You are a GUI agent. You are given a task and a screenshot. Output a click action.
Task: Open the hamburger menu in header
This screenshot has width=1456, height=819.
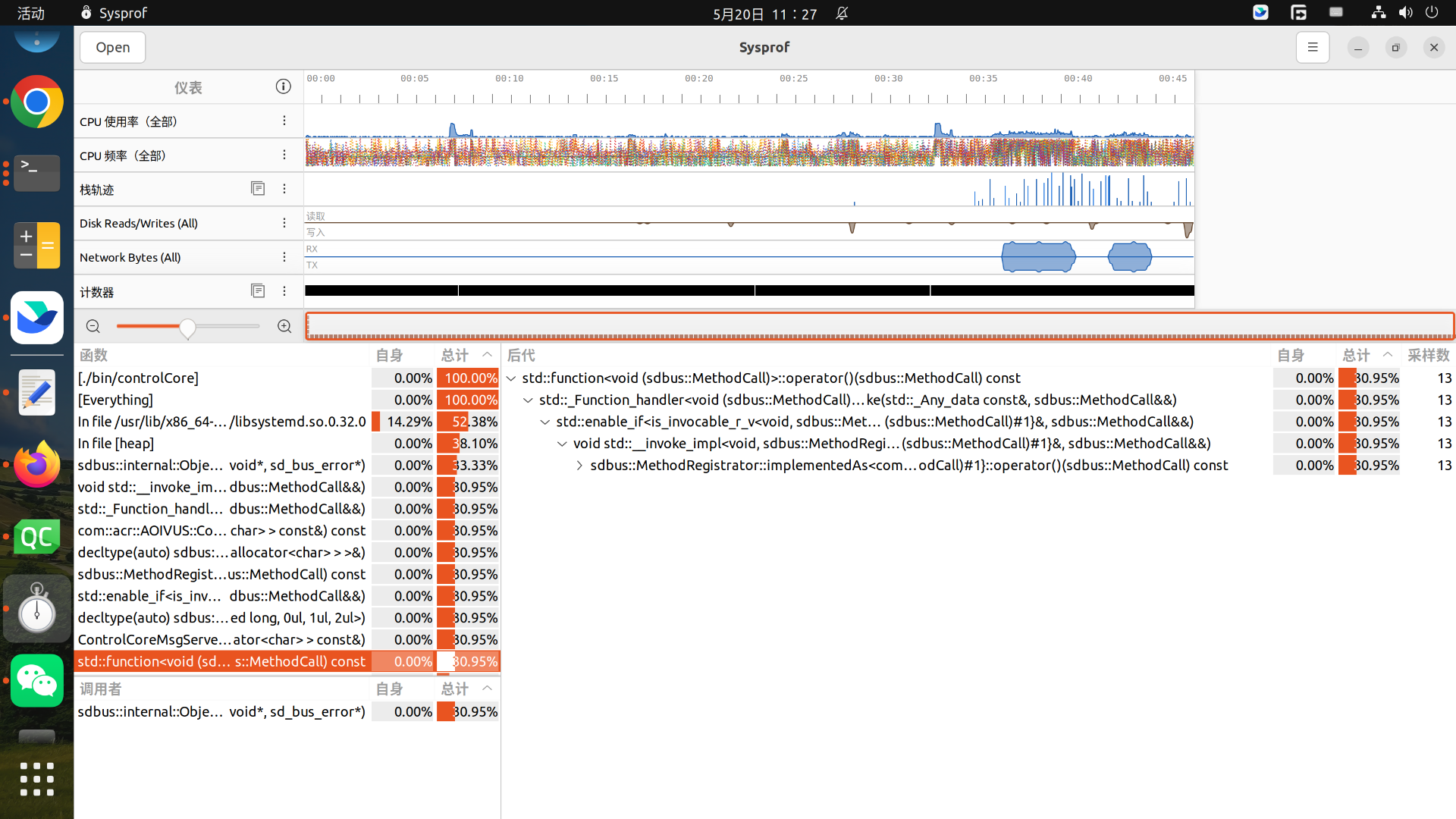[x=1312, y=47]
